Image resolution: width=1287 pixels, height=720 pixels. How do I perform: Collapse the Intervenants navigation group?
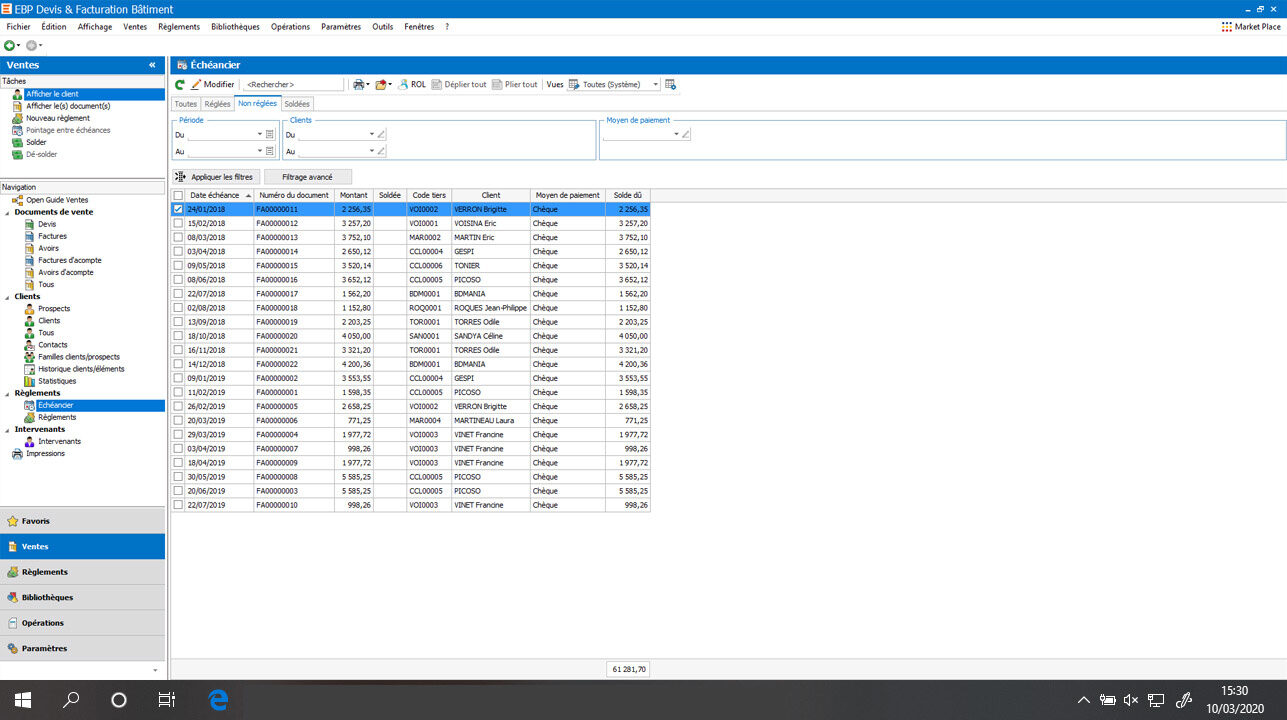coord(5,429)
